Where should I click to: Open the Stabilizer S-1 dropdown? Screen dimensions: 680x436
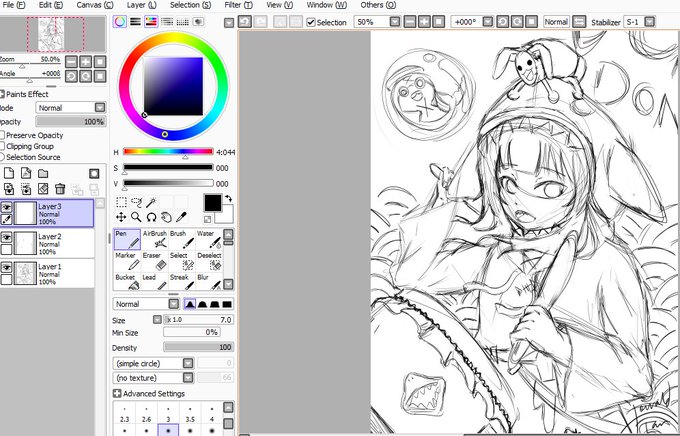649,22
